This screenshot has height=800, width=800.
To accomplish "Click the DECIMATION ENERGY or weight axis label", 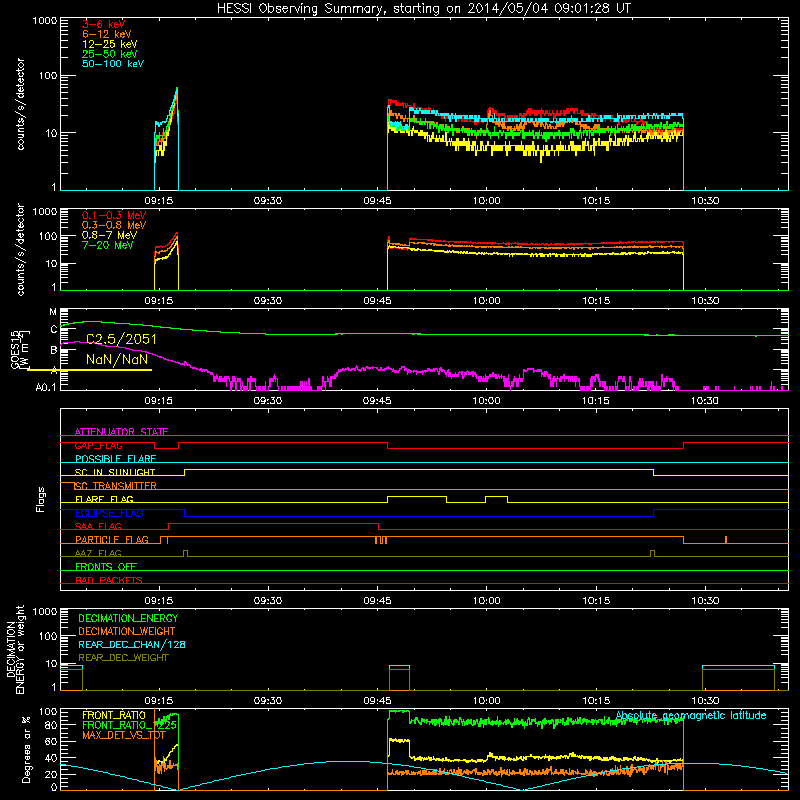I will 15,649.
